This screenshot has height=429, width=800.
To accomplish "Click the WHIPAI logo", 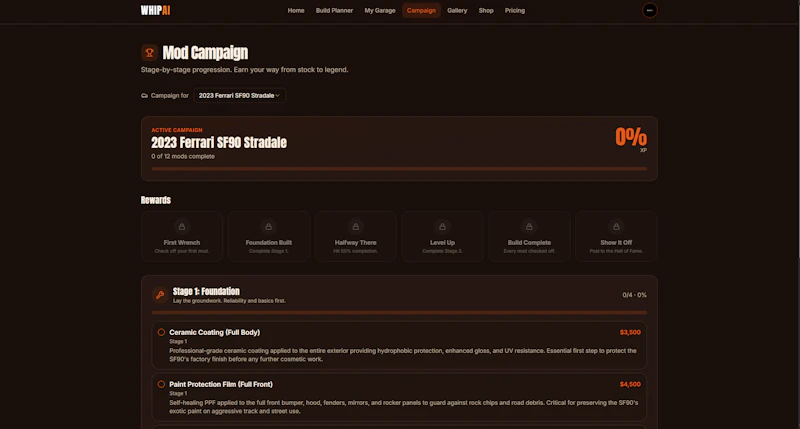I will point(155,10).
